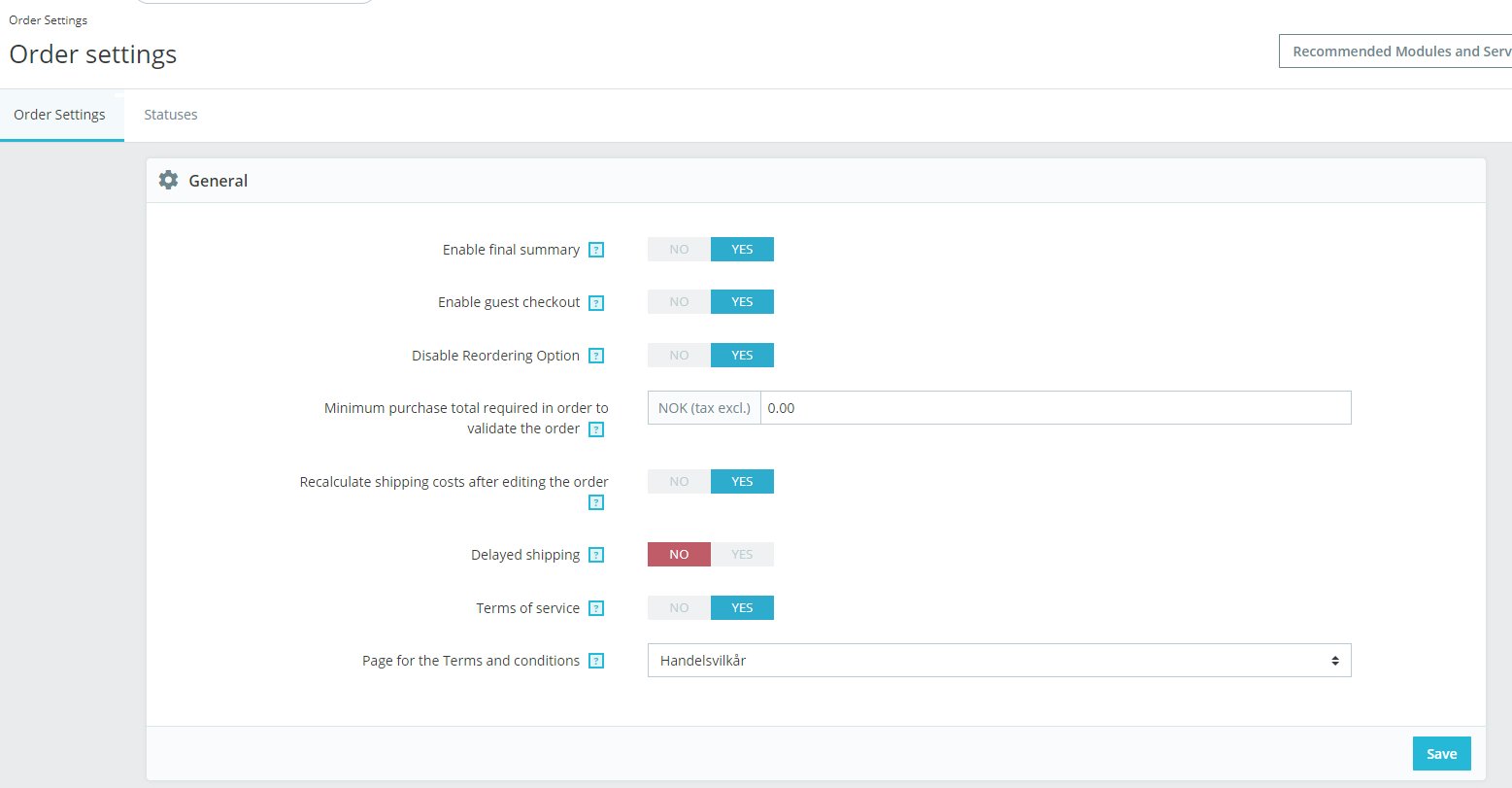Open help icon for Disable Reordering Option
Image resolution: width=1512 pixels, height=788 pixels.
pos(596,356)
